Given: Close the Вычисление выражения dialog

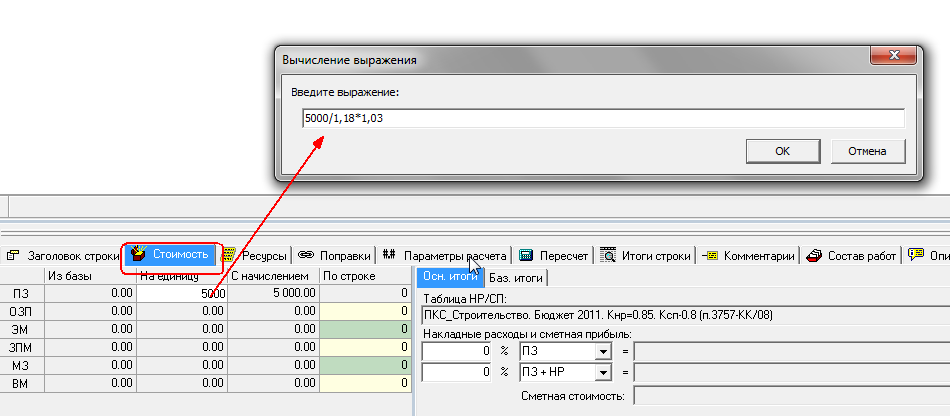Looking at the screenshot, I should [x=894, y=55].
